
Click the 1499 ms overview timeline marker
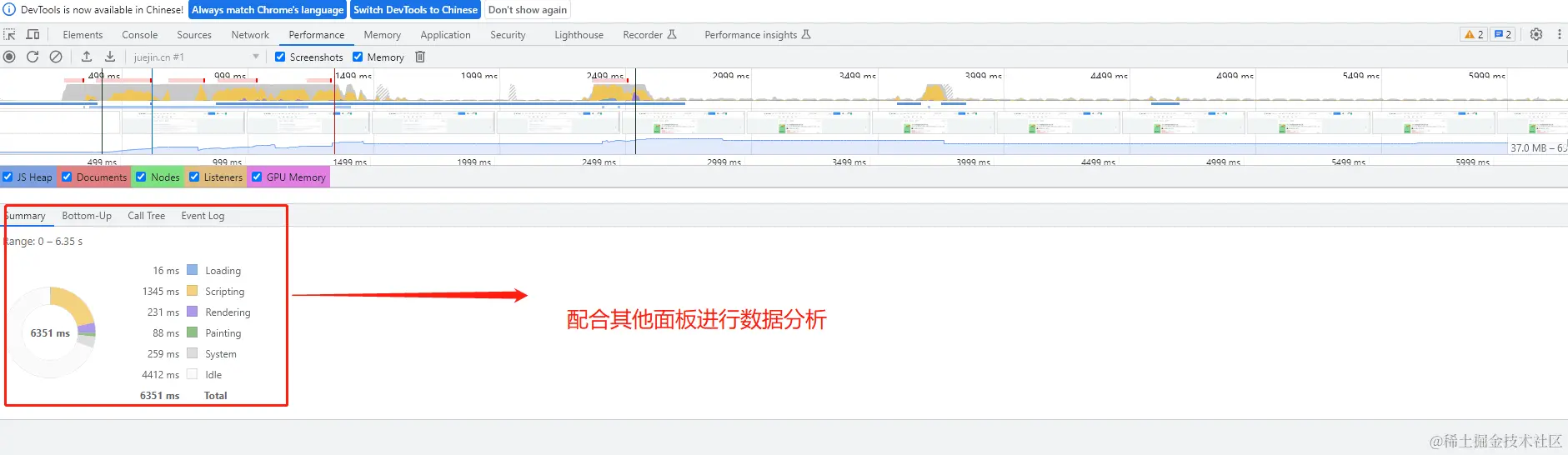click(353, 76)
